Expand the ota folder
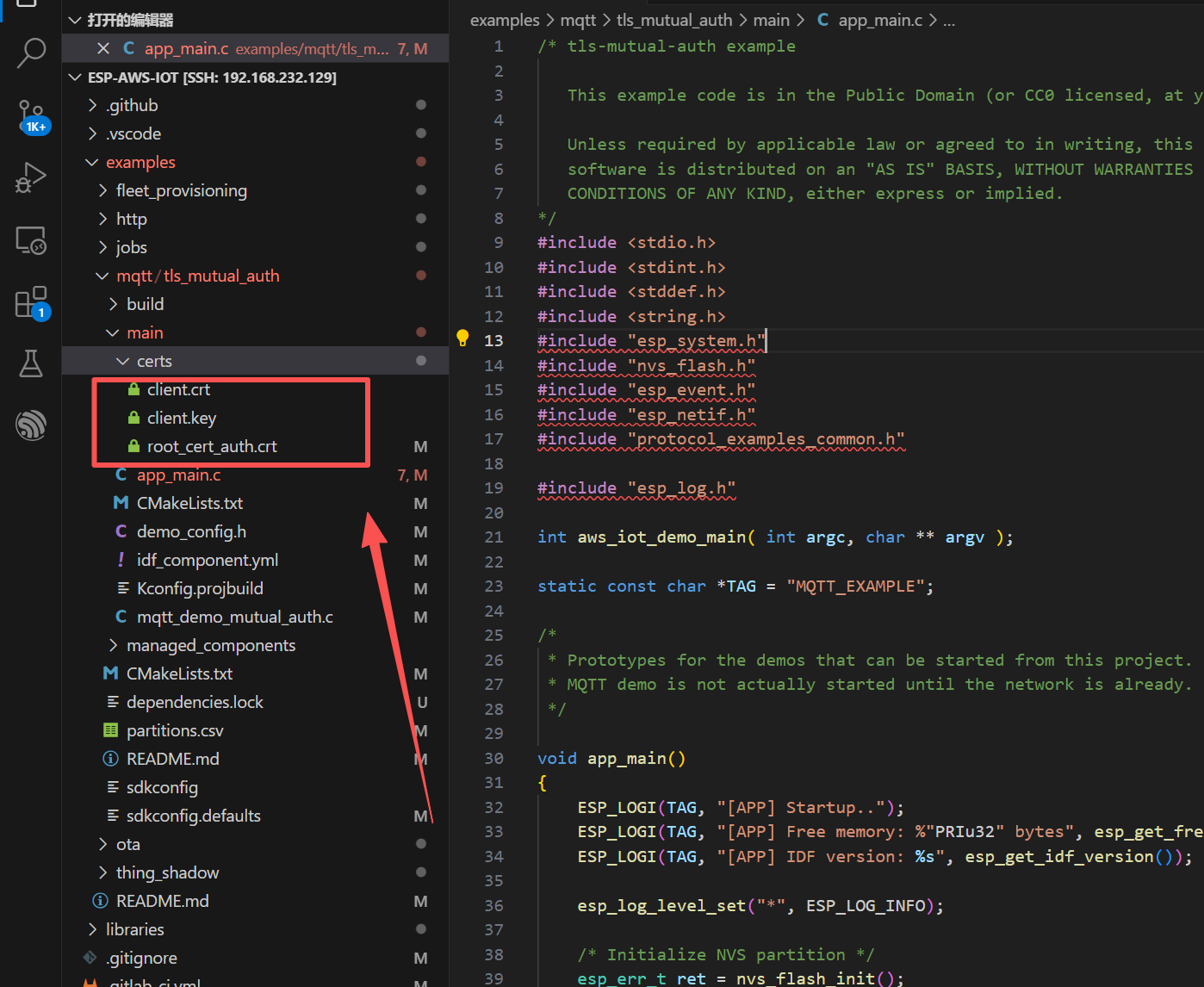 pyautogui.click(x=103, y=844)
